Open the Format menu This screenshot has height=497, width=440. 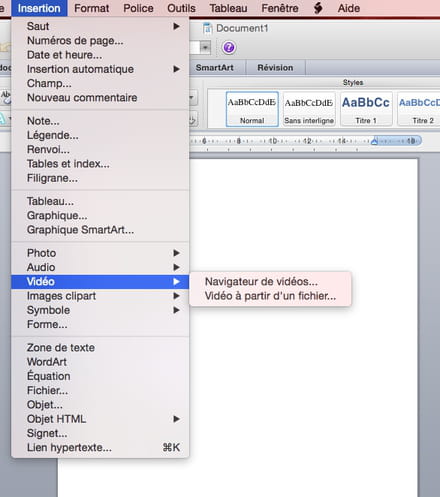(92, 8)
